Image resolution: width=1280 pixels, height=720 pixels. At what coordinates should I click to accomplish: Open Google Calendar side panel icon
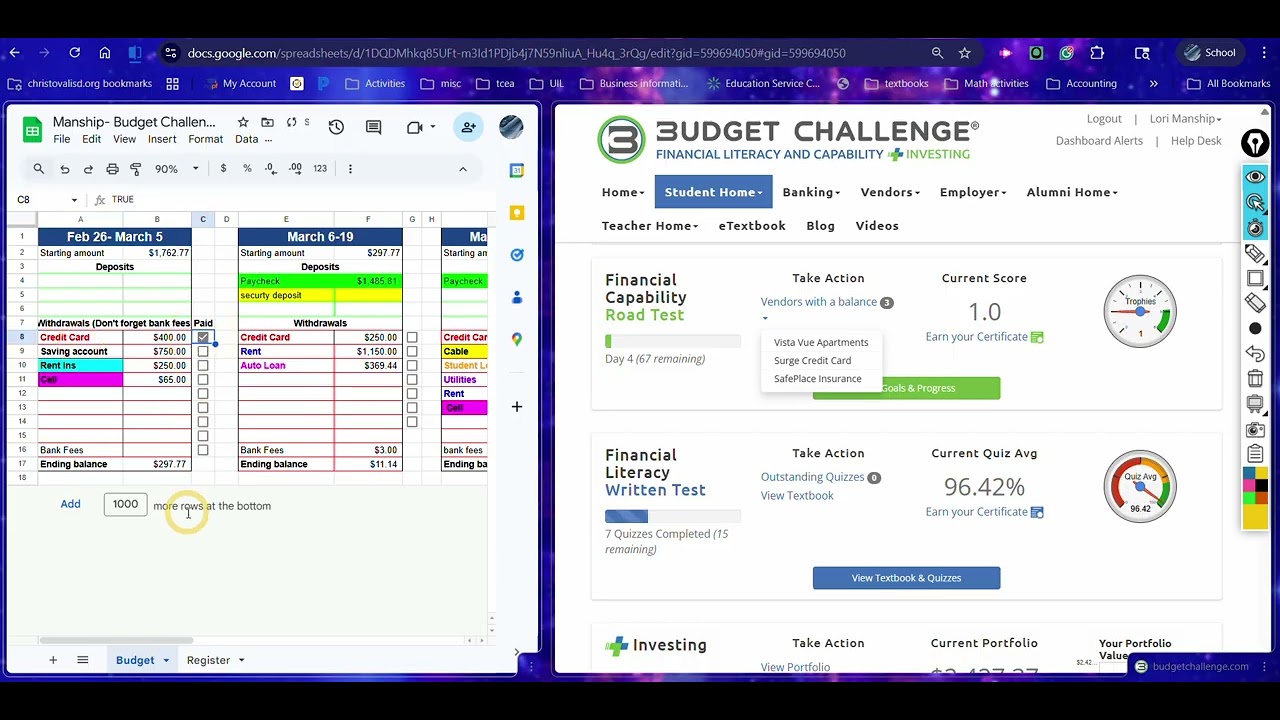coord(517,171)
